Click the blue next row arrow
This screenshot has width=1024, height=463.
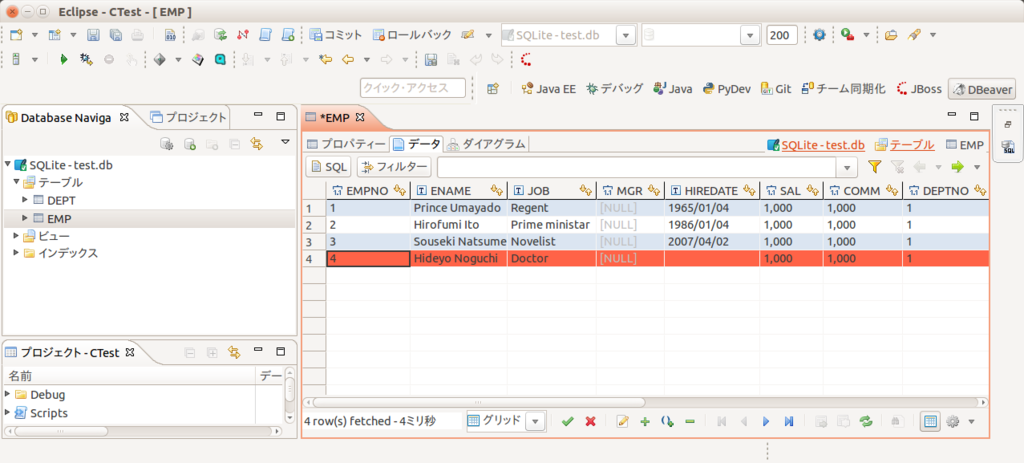pos(766,421)
